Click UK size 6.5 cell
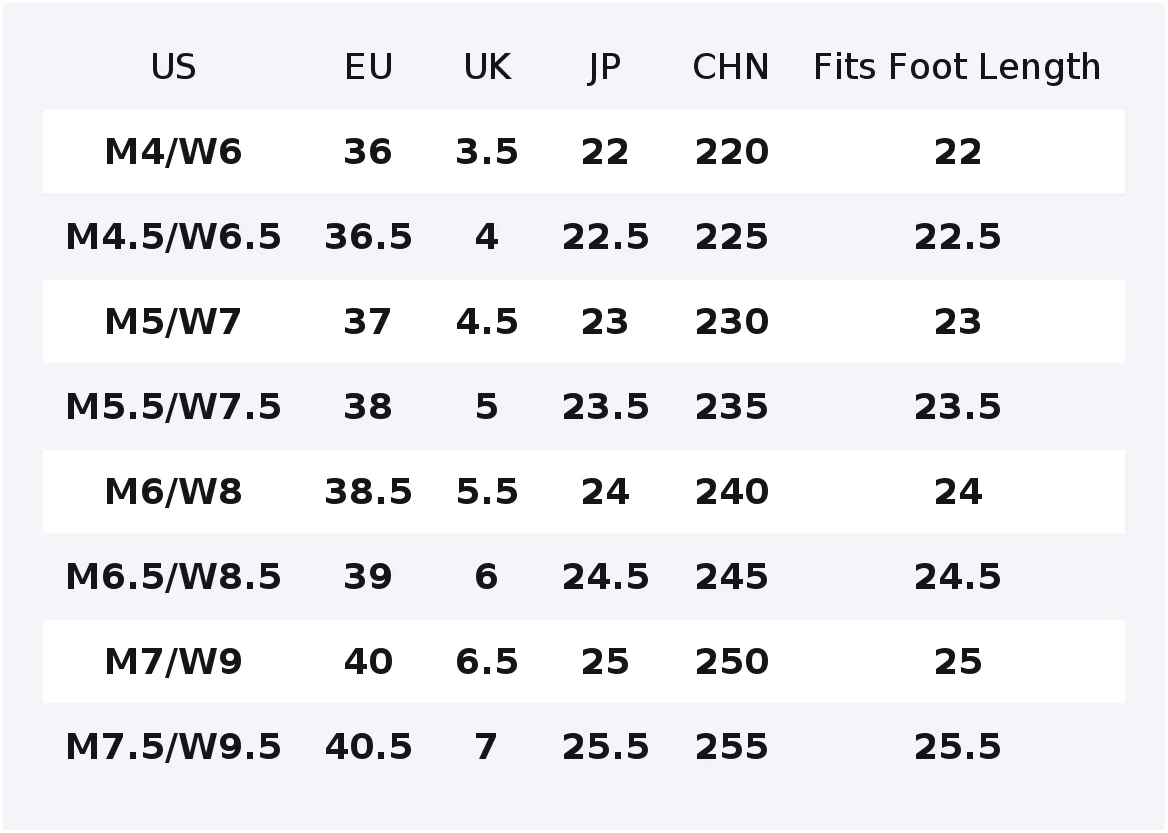Screen dimensions: 1168x833 click(x=487, y=662)
